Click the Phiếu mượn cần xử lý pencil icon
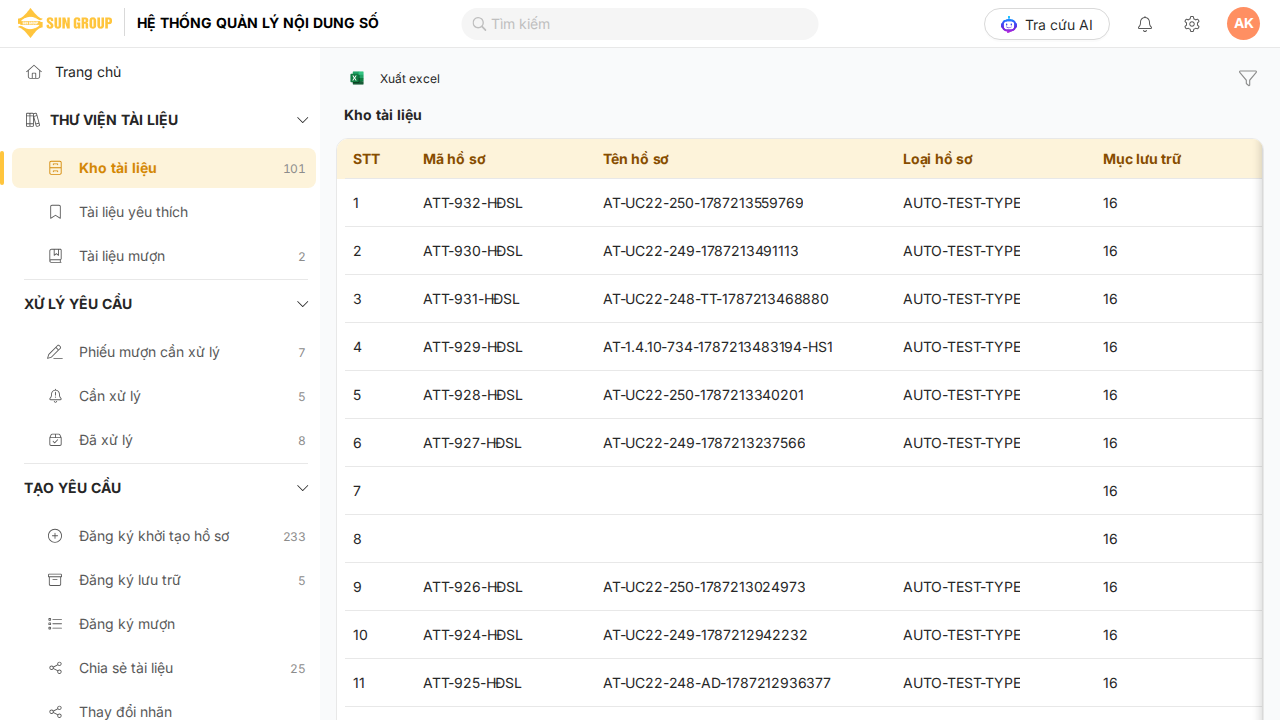The width and height of the screenshot is (1280, 720). tap(56, 352)
